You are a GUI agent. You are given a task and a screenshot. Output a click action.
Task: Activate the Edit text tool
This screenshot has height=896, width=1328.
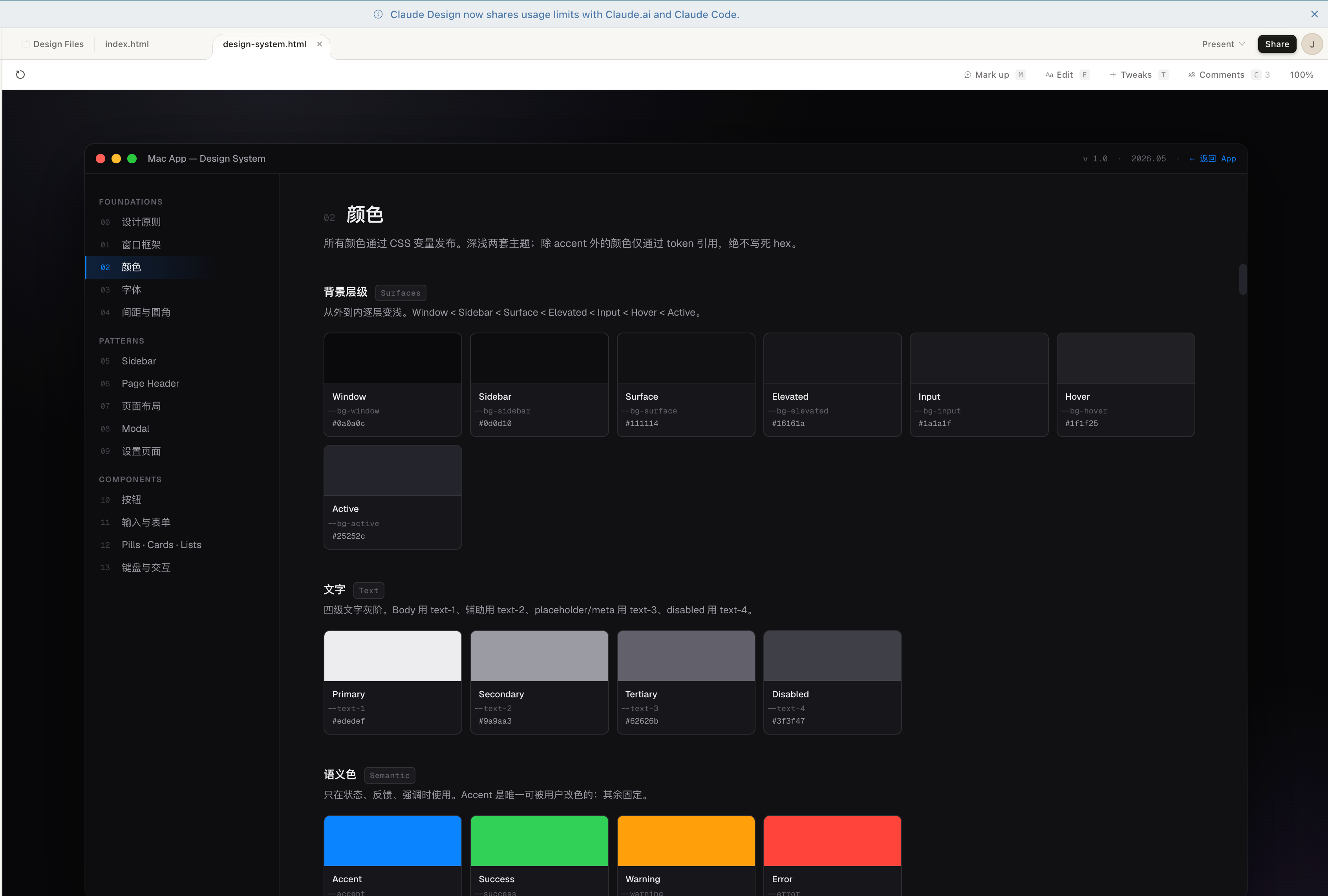tap(1067, 75)
